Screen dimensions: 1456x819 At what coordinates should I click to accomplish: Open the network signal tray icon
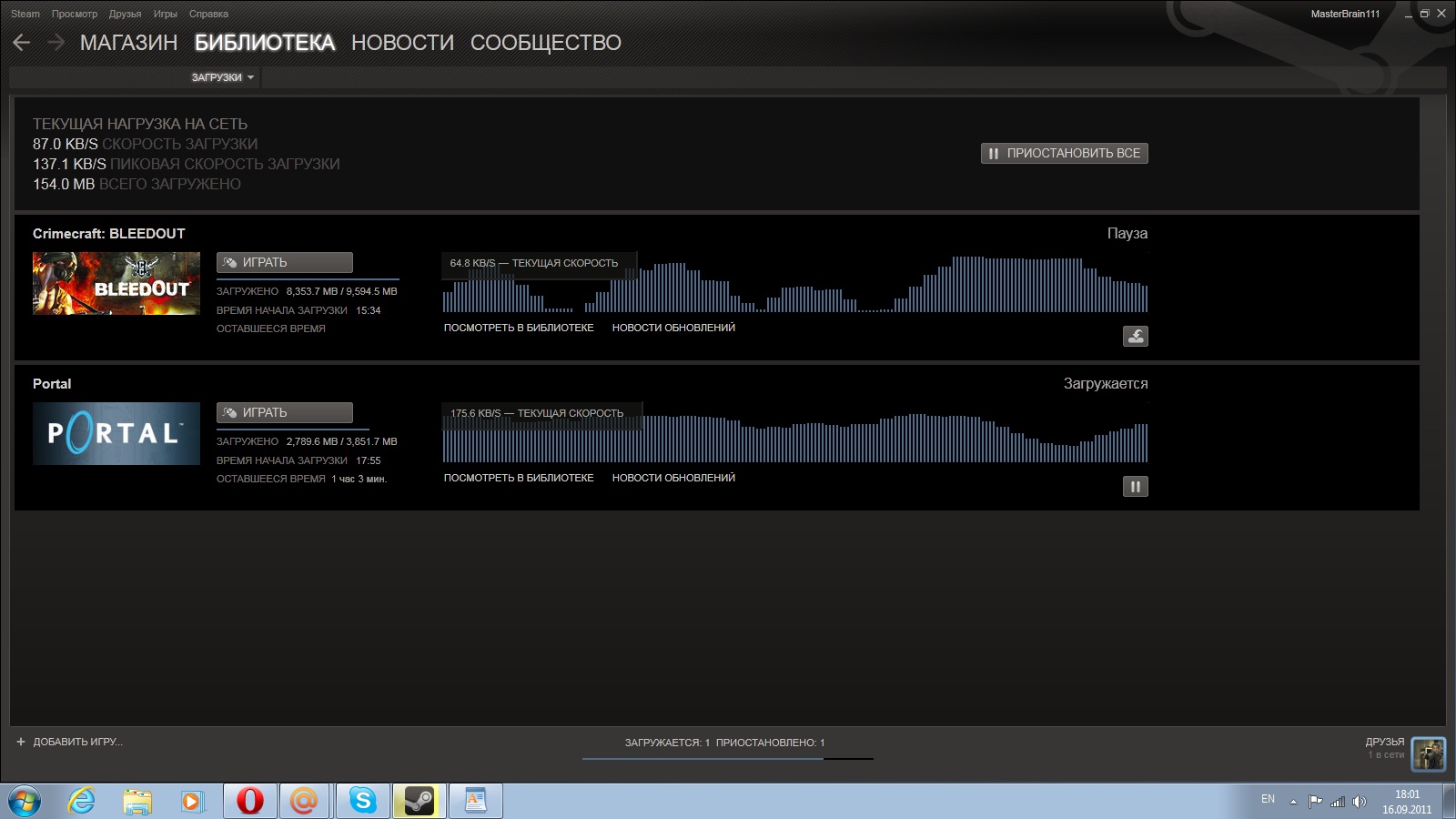coord(1338,802)
